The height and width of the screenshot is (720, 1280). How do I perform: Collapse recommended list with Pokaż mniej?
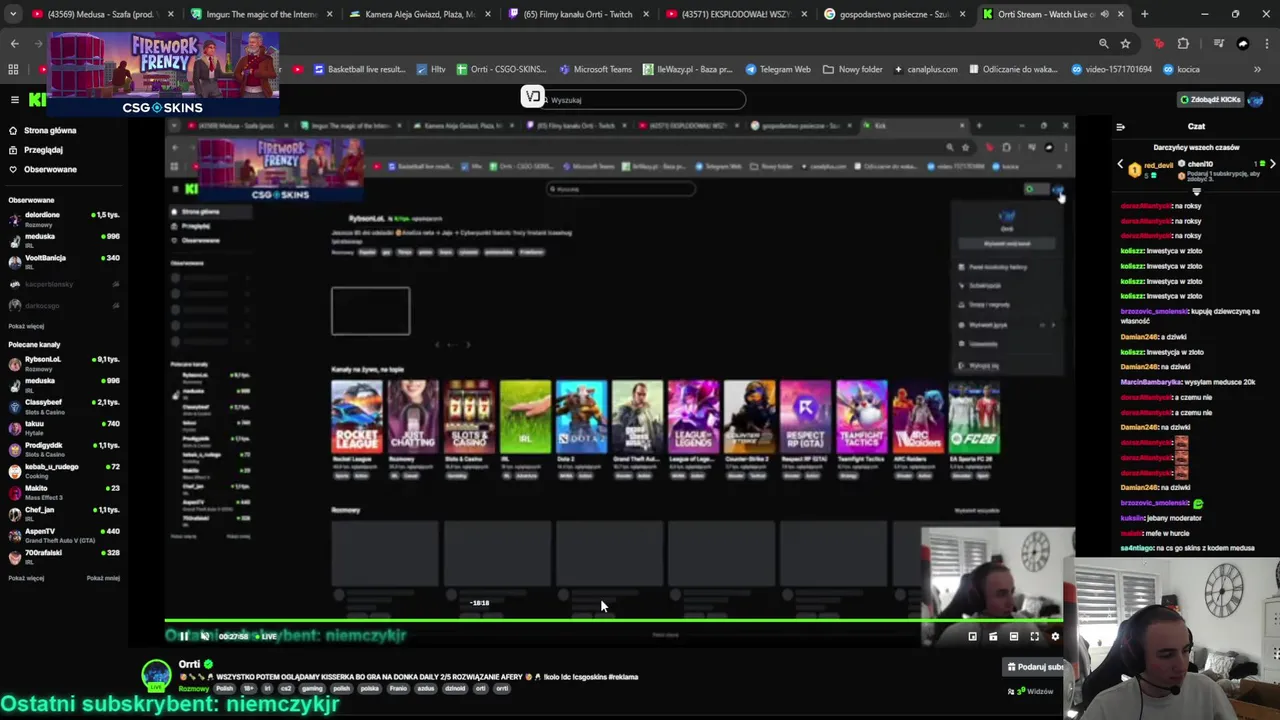(103, 578)
